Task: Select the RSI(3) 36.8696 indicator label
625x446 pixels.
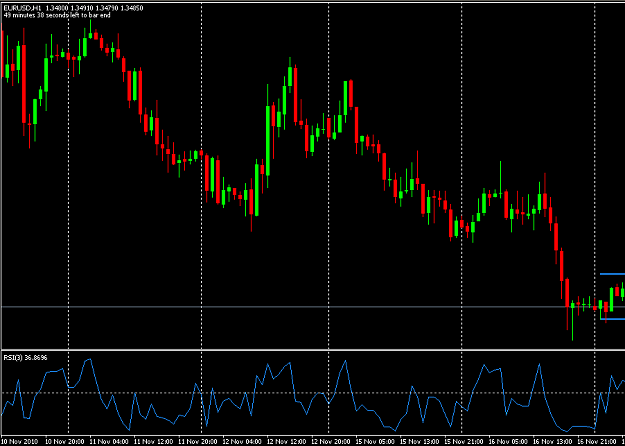Action: 25,358
